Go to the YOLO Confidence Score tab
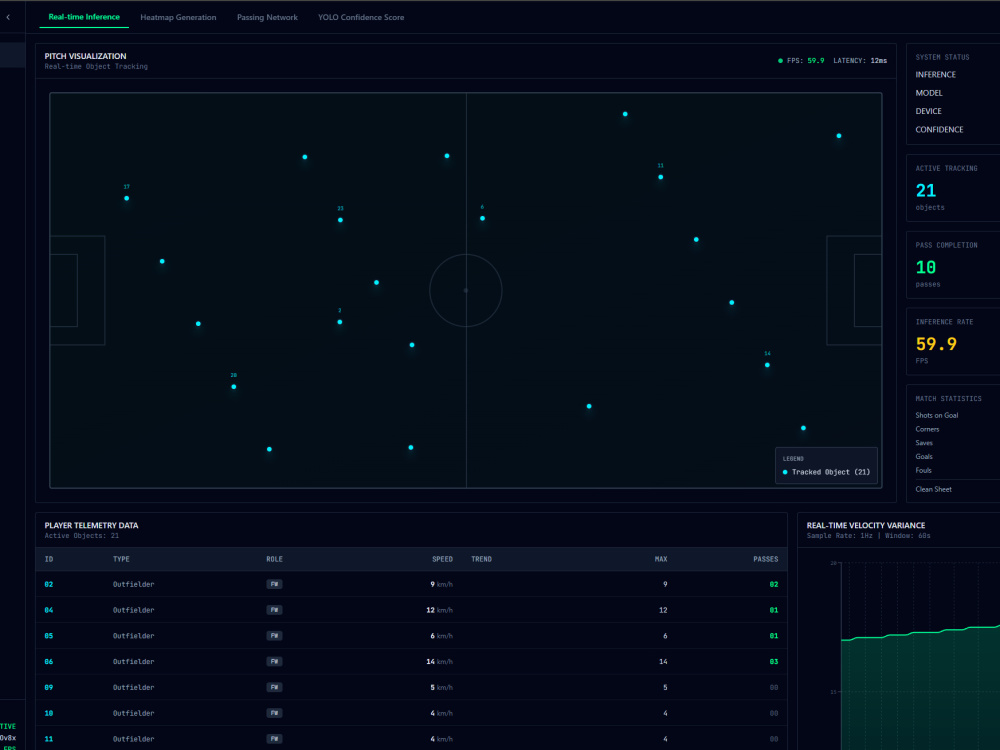Screen dimensions: 1000x750 pyautogui.click(x=361, y=17)
